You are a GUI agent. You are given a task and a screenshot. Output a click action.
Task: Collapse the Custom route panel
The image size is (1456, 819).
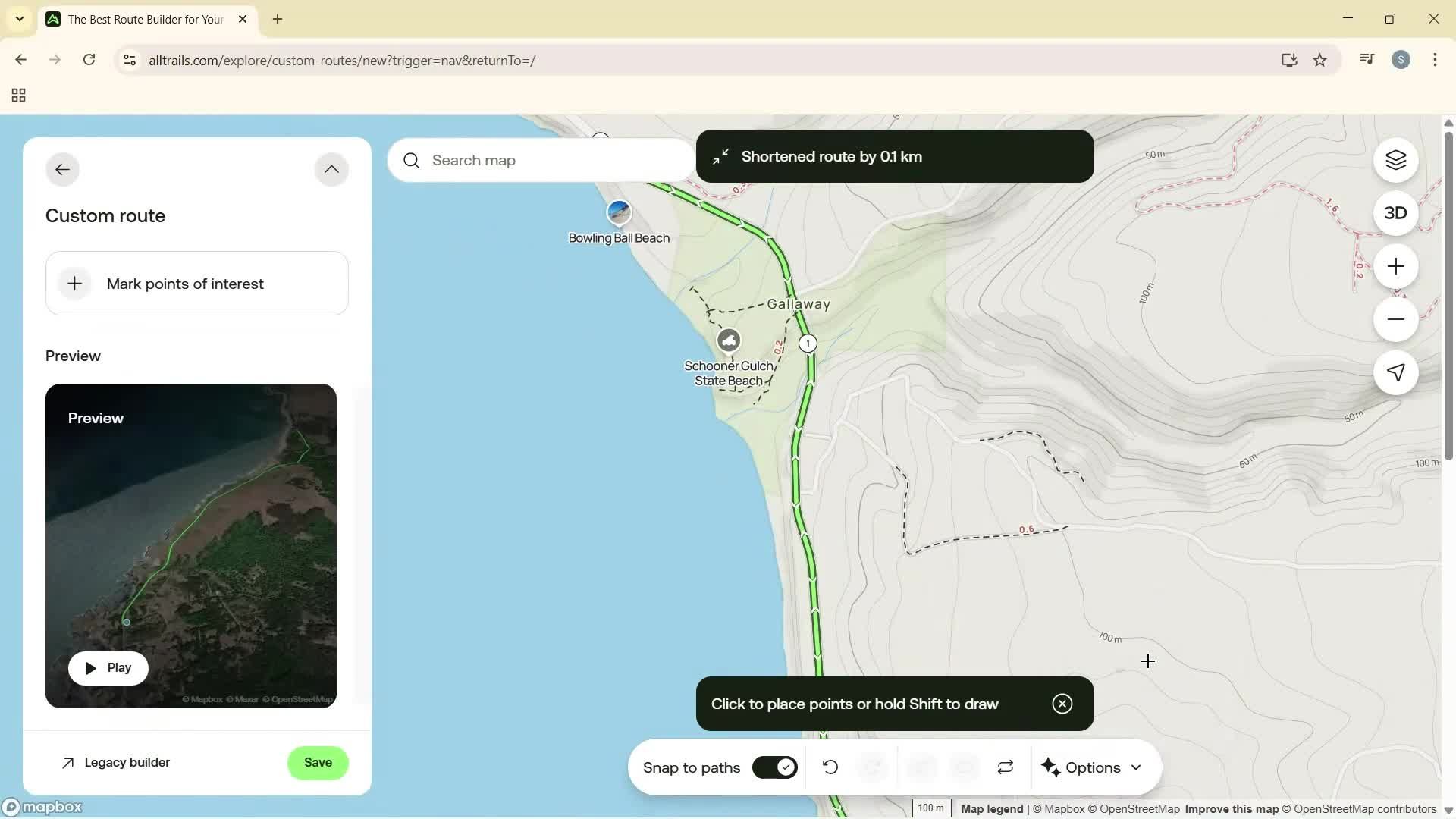(x=331, y=168)
